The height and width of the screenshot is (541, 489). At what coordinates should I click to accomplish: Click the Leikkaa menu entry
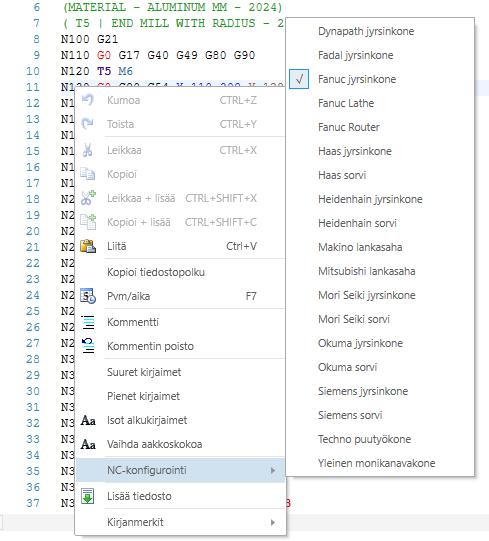click(180, 150)
